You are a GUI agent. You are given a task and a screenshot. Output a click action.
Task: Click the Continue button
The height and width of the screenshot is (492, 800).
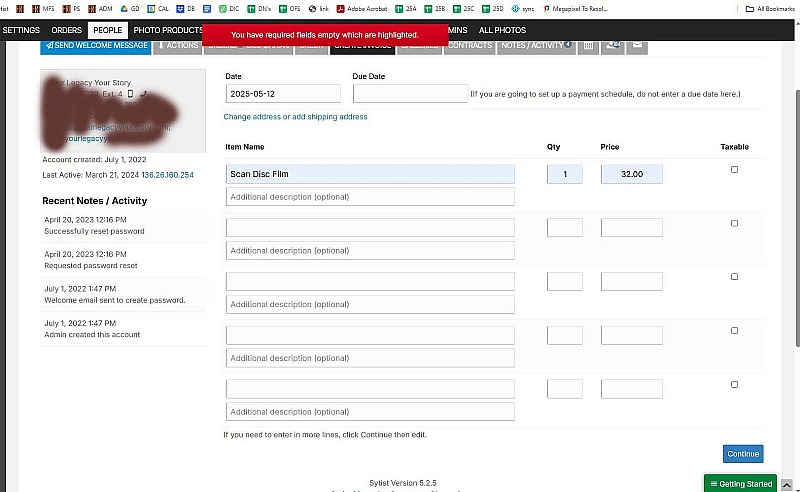coord(743,454)
